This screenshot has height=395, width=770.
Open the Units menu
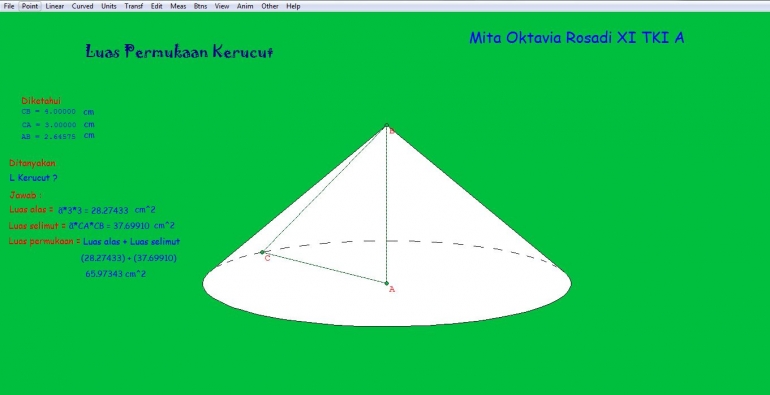point(109,6)
